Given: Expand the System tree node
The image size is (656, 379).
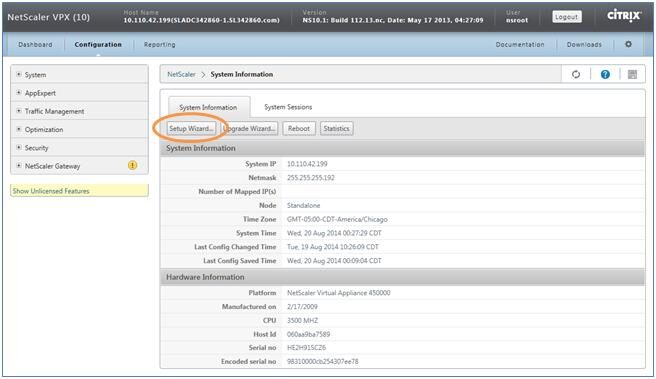Looking at the screenshot, I should (18, 74).
